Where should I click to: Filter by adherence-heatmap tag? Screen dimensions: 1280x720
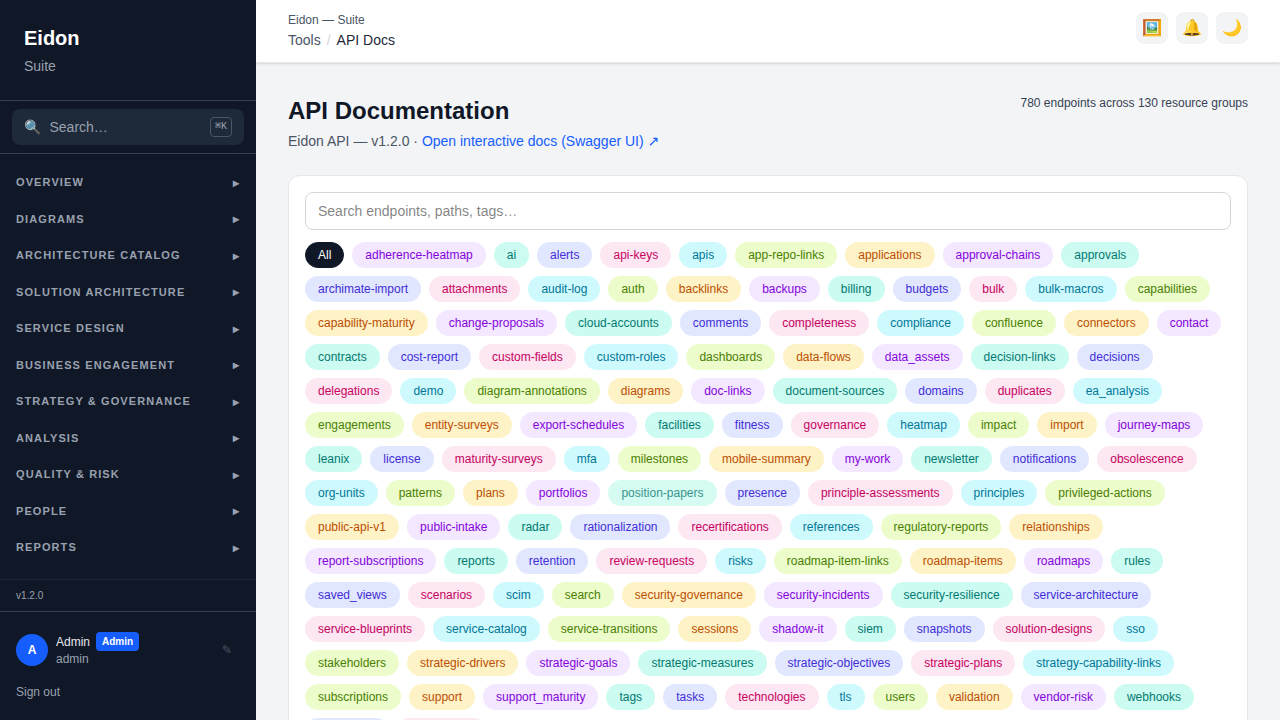419,255
